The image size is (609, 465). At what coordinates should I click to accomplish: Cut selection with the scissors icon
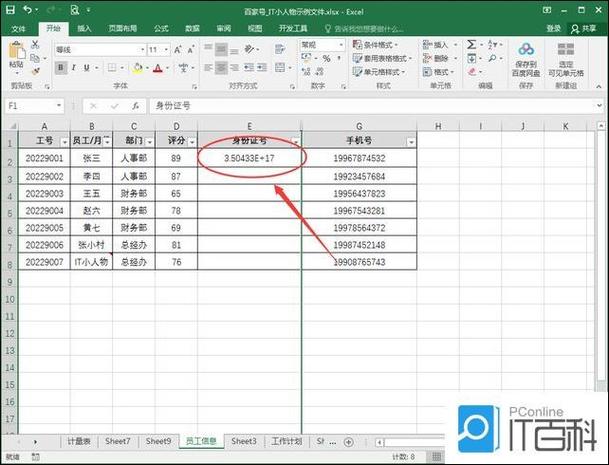[35, 45]
